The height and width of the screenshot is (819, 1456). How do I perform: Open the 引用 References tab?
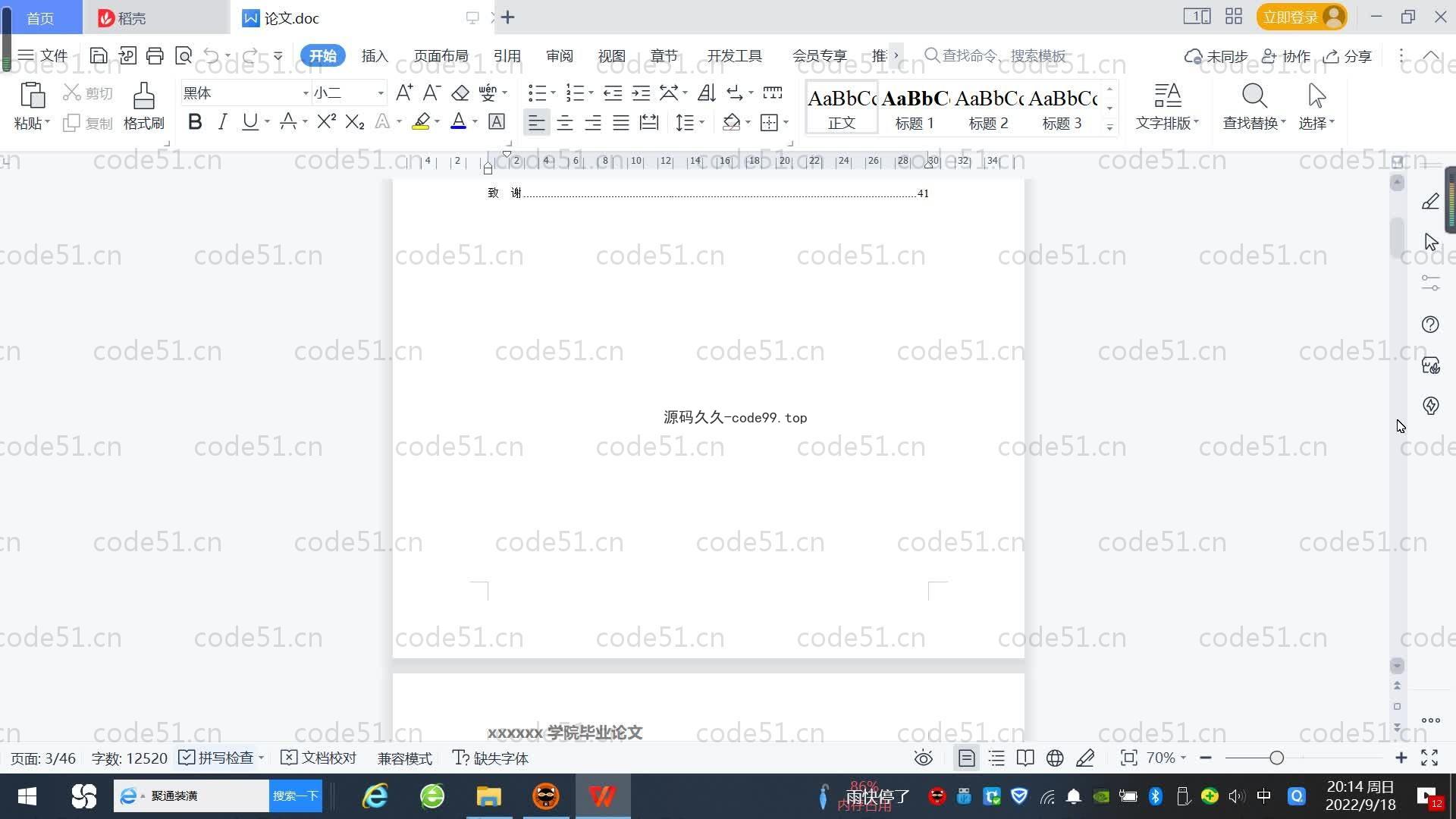[x=507, y=55]
